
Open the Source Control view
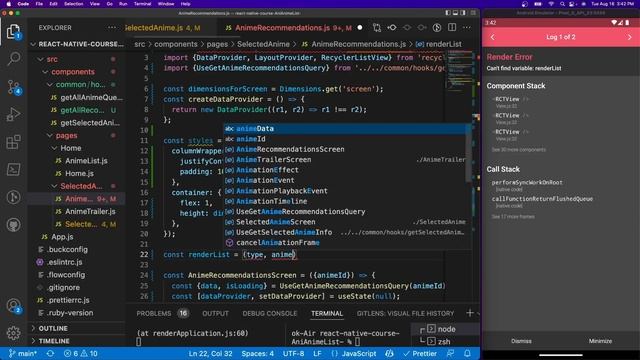click(13, 87)
